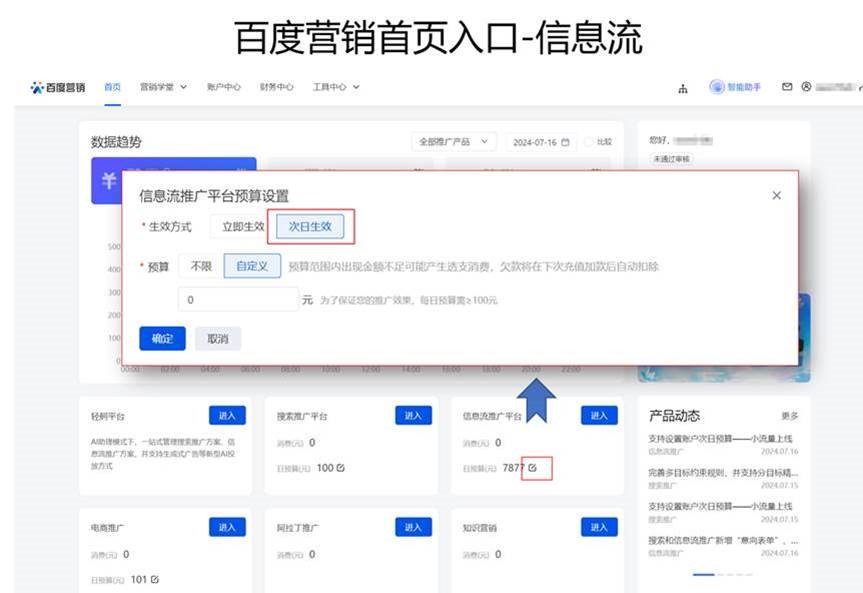Click 进入 on the 信息流推广平台 card
863x593 pixels.
599,416
